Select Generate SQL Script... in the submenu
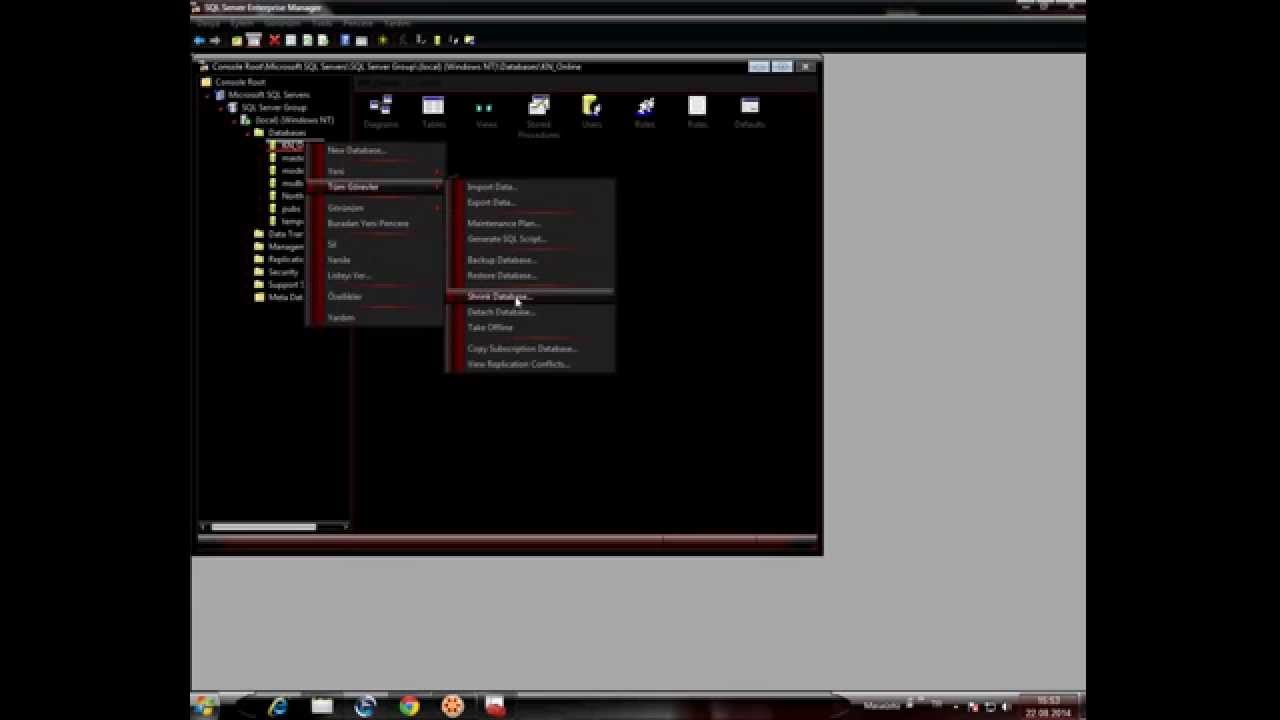 530,239
